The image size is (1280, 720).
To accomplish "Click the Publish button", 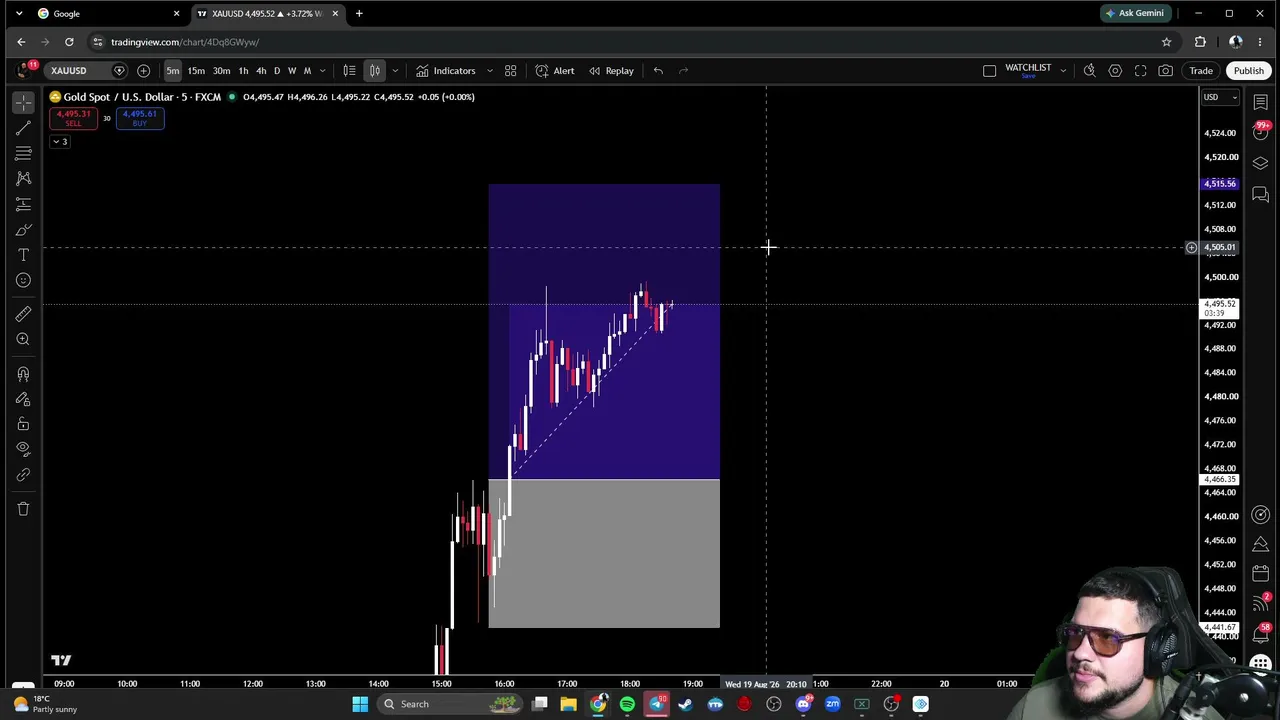I will tap(1248, 71).
